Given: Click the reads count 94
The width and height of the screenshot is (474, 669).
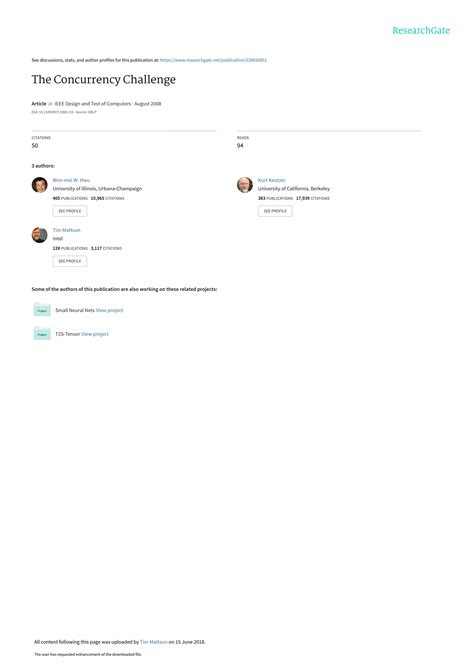Looking at the screenshot, I should (240, 145).
